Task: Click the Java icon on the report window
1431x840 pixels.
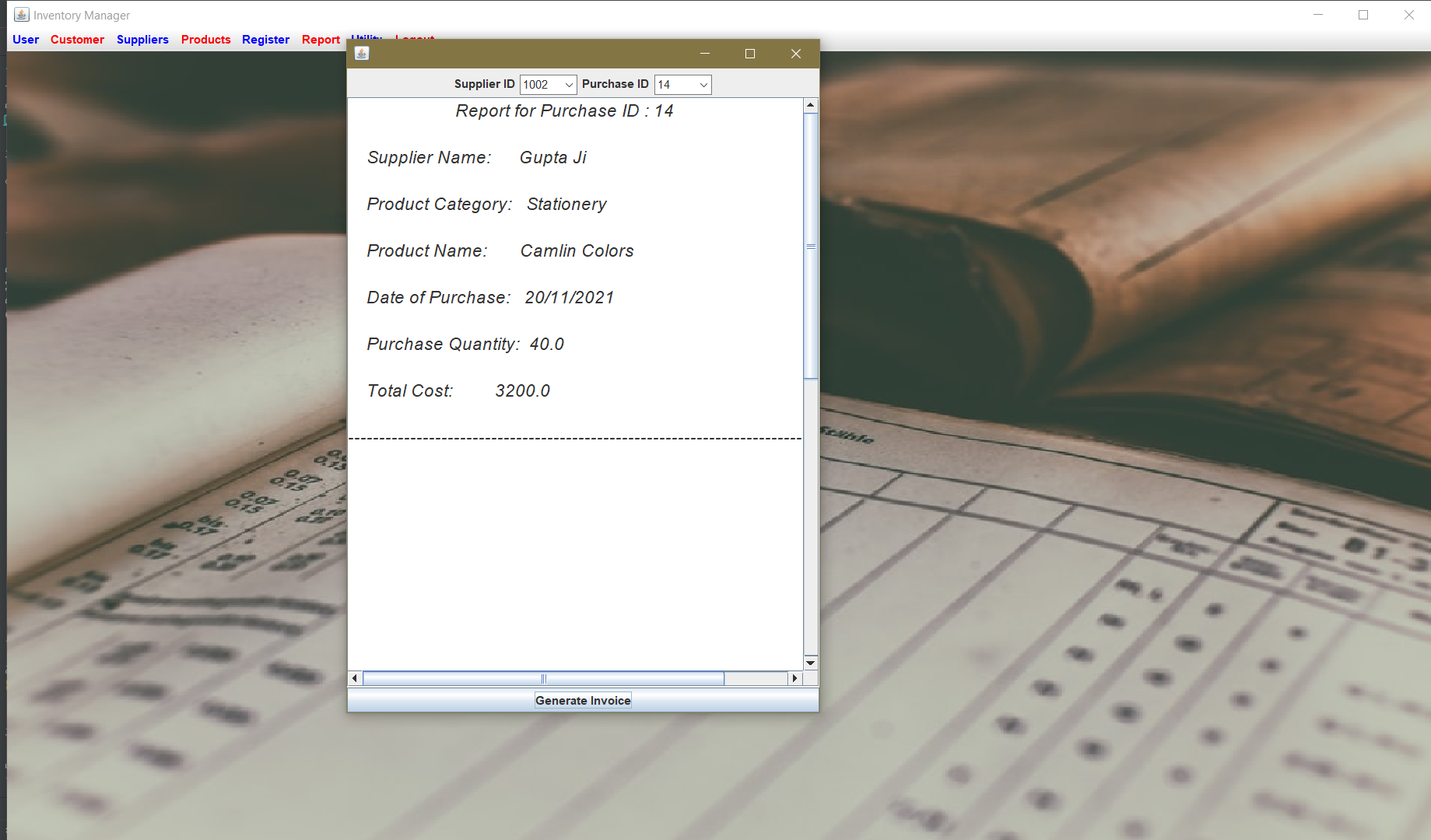Action: 361,53
